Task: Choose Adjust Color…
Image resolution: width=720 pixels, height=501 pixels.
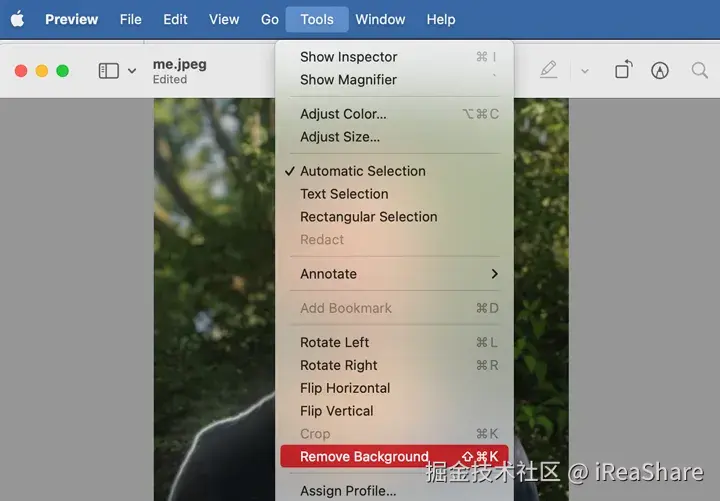Action: pyautogui.click(x=395, y=114)
